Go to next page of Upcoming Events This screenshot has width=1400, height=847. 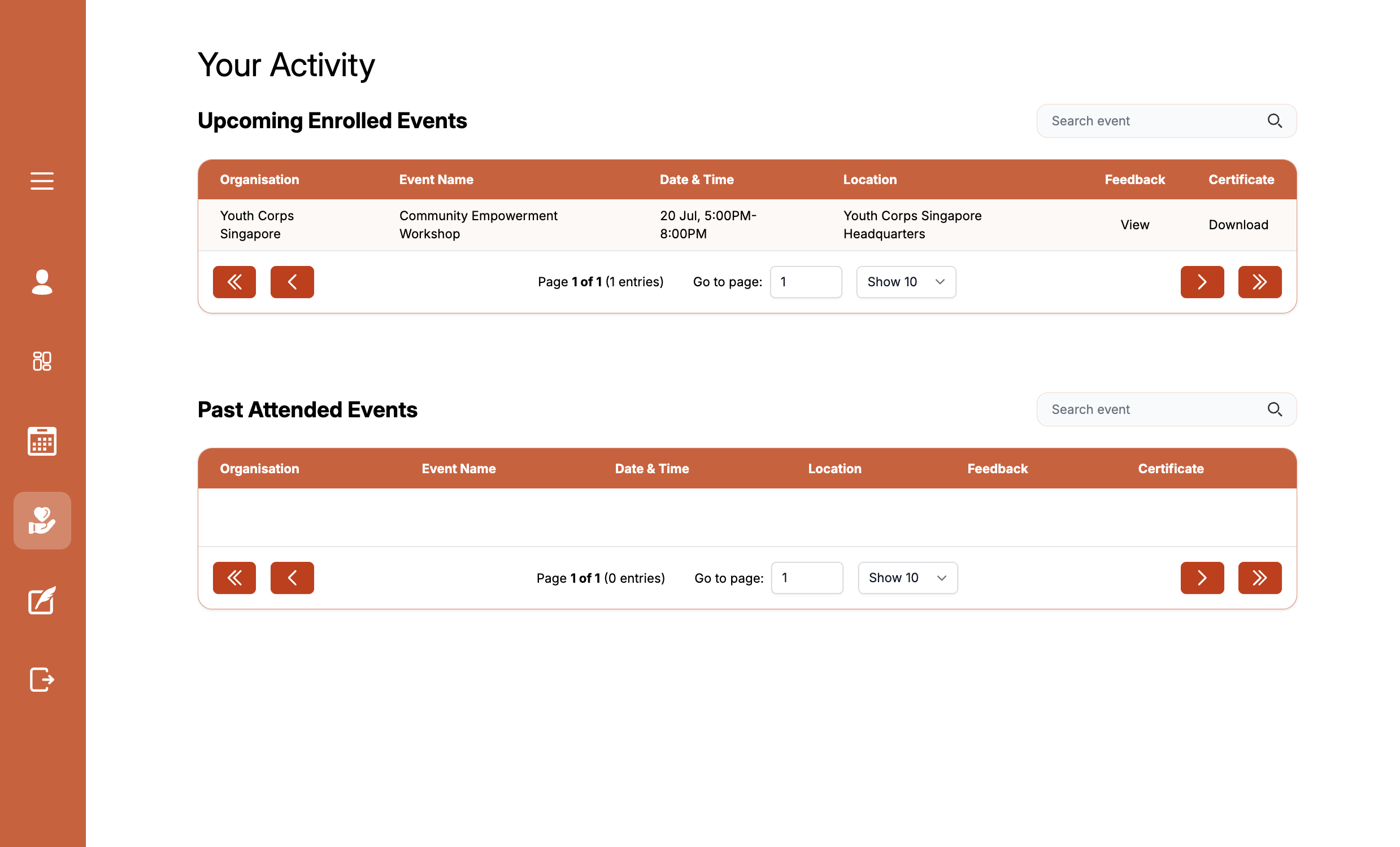tap(1202, 282)
